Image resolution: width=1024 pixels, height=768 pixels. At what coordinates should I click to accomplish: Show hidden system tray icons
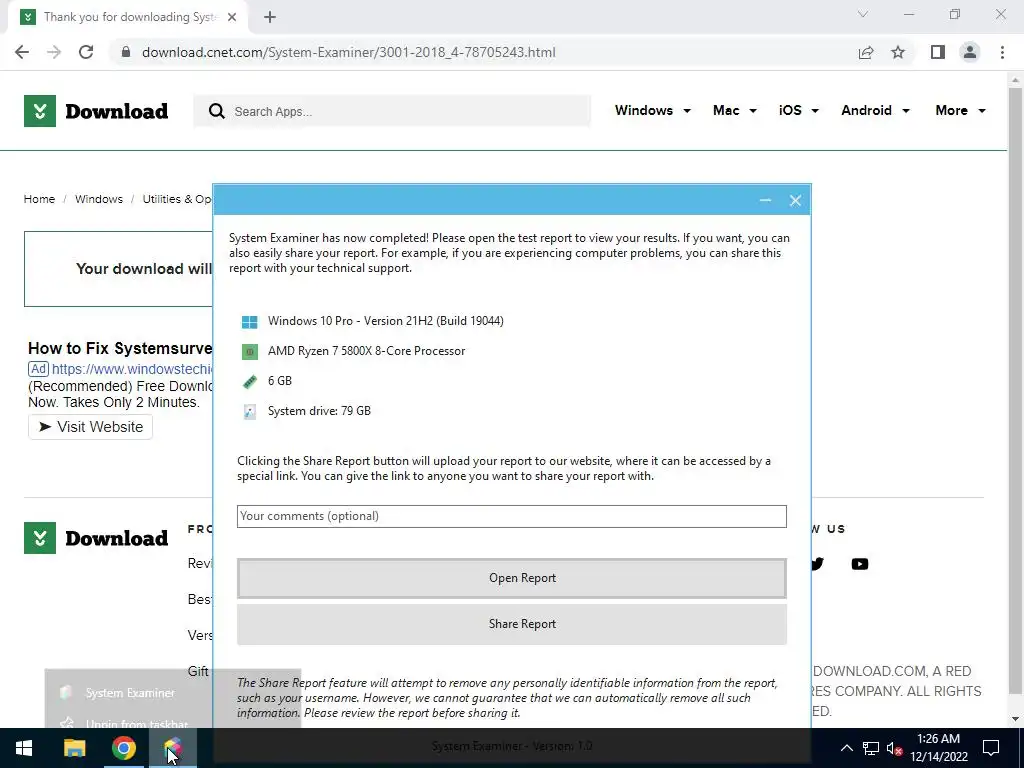(846, 748)
